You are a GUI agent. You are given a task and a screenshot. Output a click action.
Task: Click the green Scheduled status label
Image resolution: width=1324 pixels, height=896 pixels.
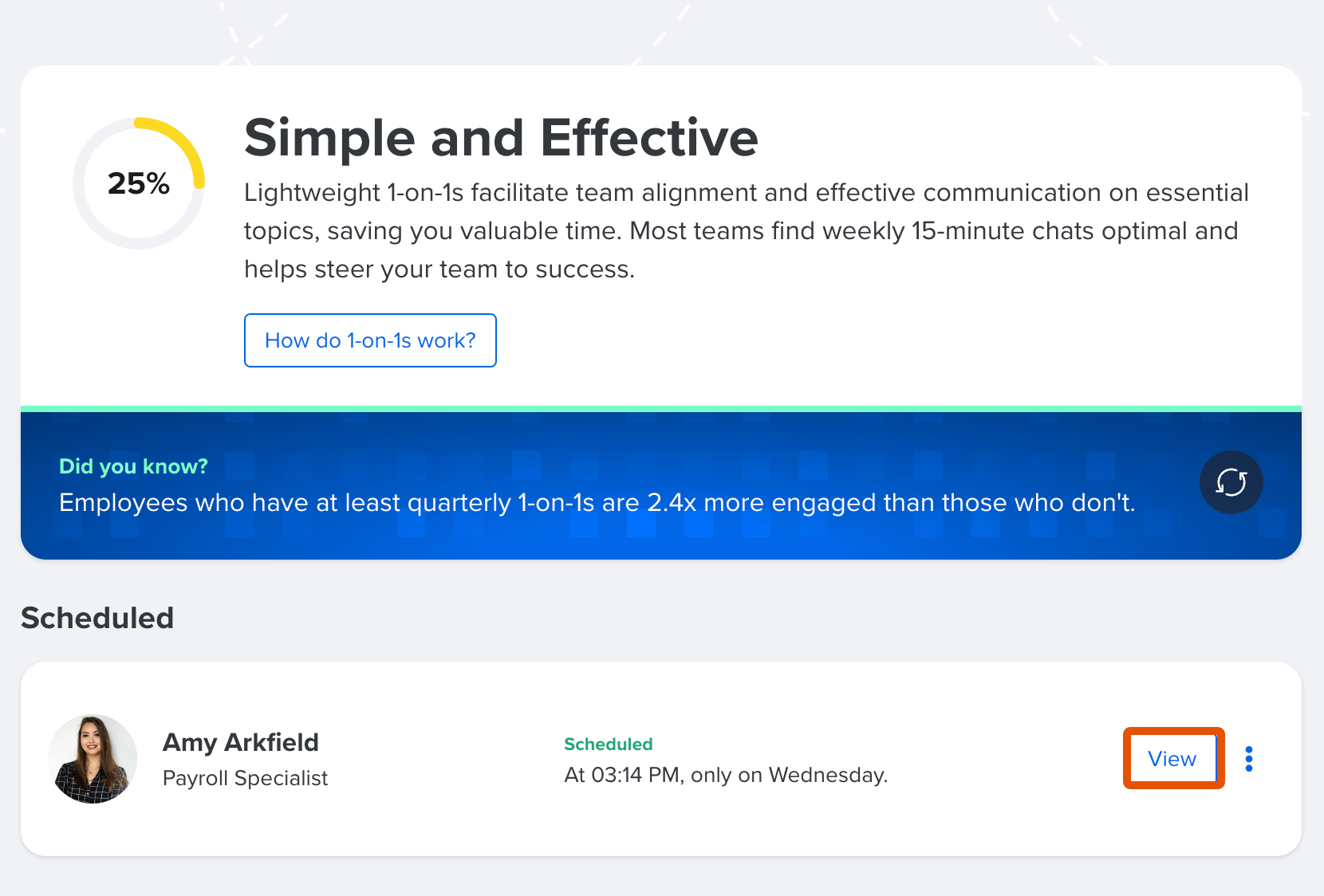608,744
